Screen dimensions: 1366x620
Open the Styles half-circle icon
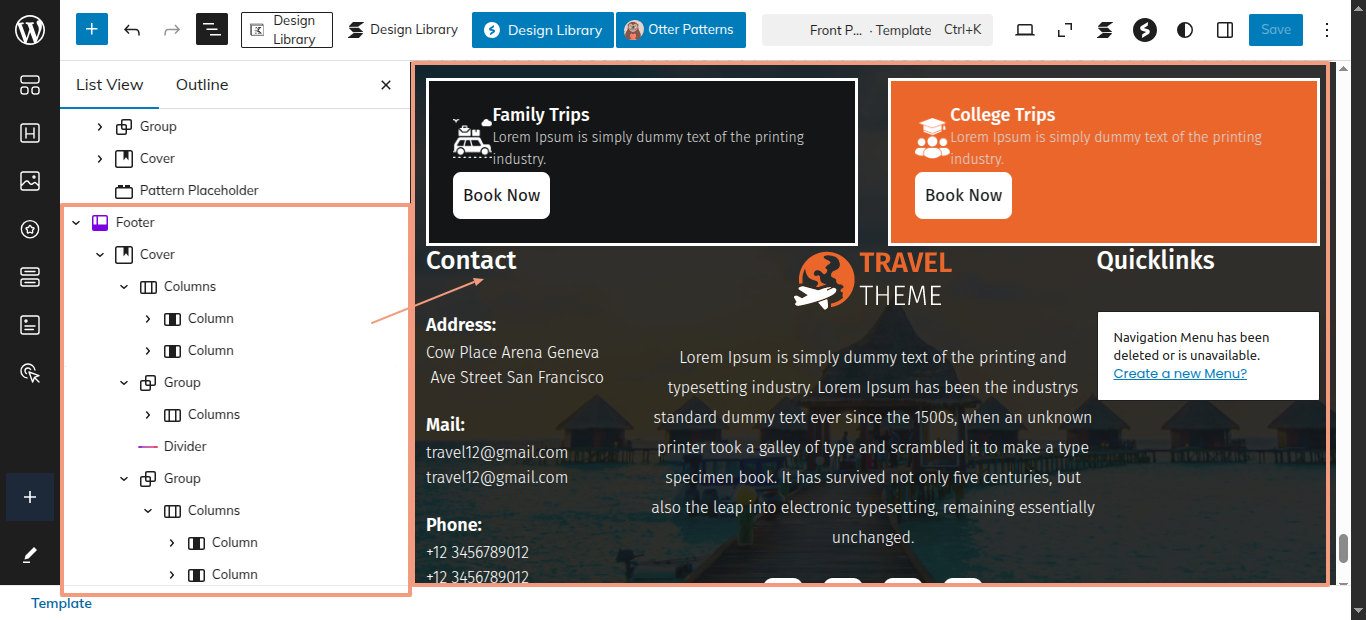(x=1185, y=30)
